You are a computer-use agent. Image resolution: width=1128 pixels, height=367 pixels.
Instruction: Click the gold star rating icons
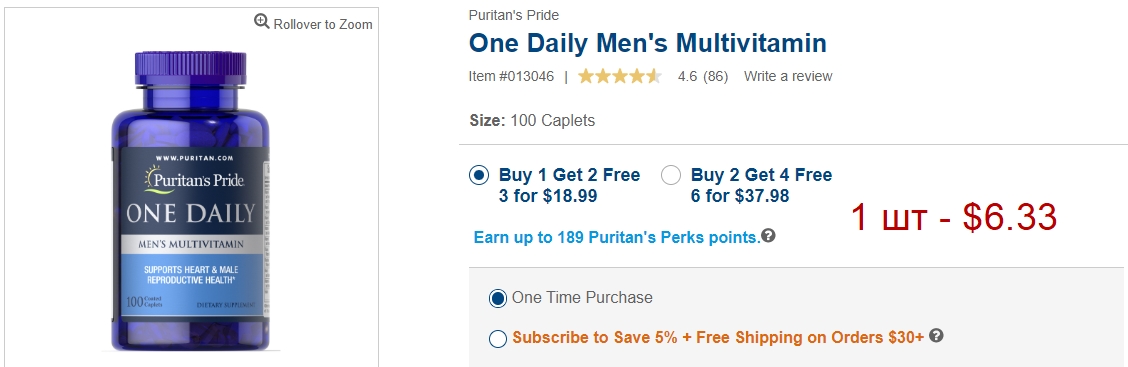point(620,76)
